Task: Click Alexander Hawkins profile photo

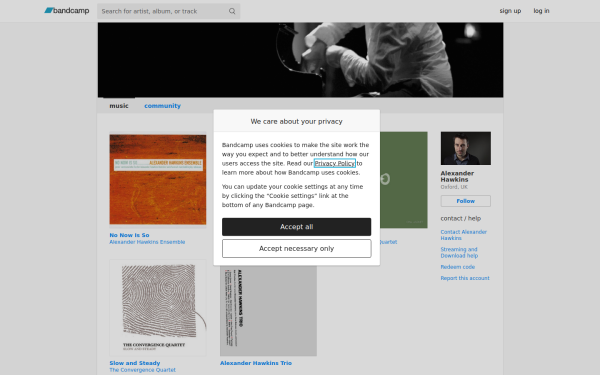Action: [x=466, y=148]
